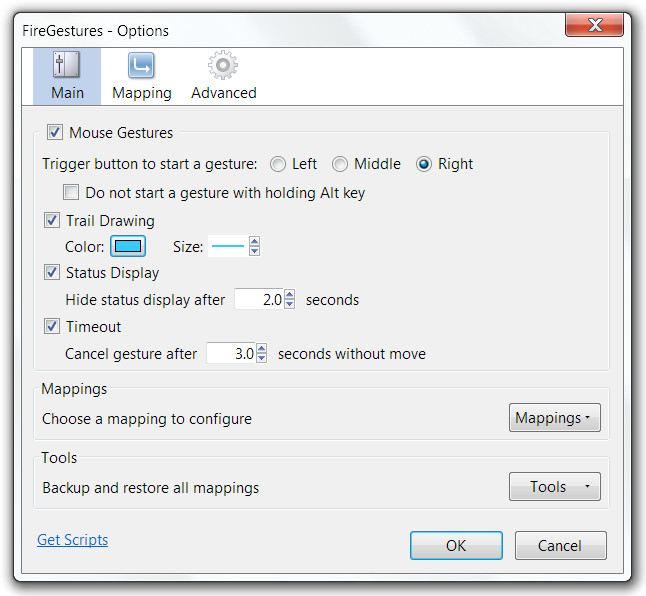Toggle the Timeout checkbox
The width and height of the screenshot is (646, 596).
(x=51, y=326)
